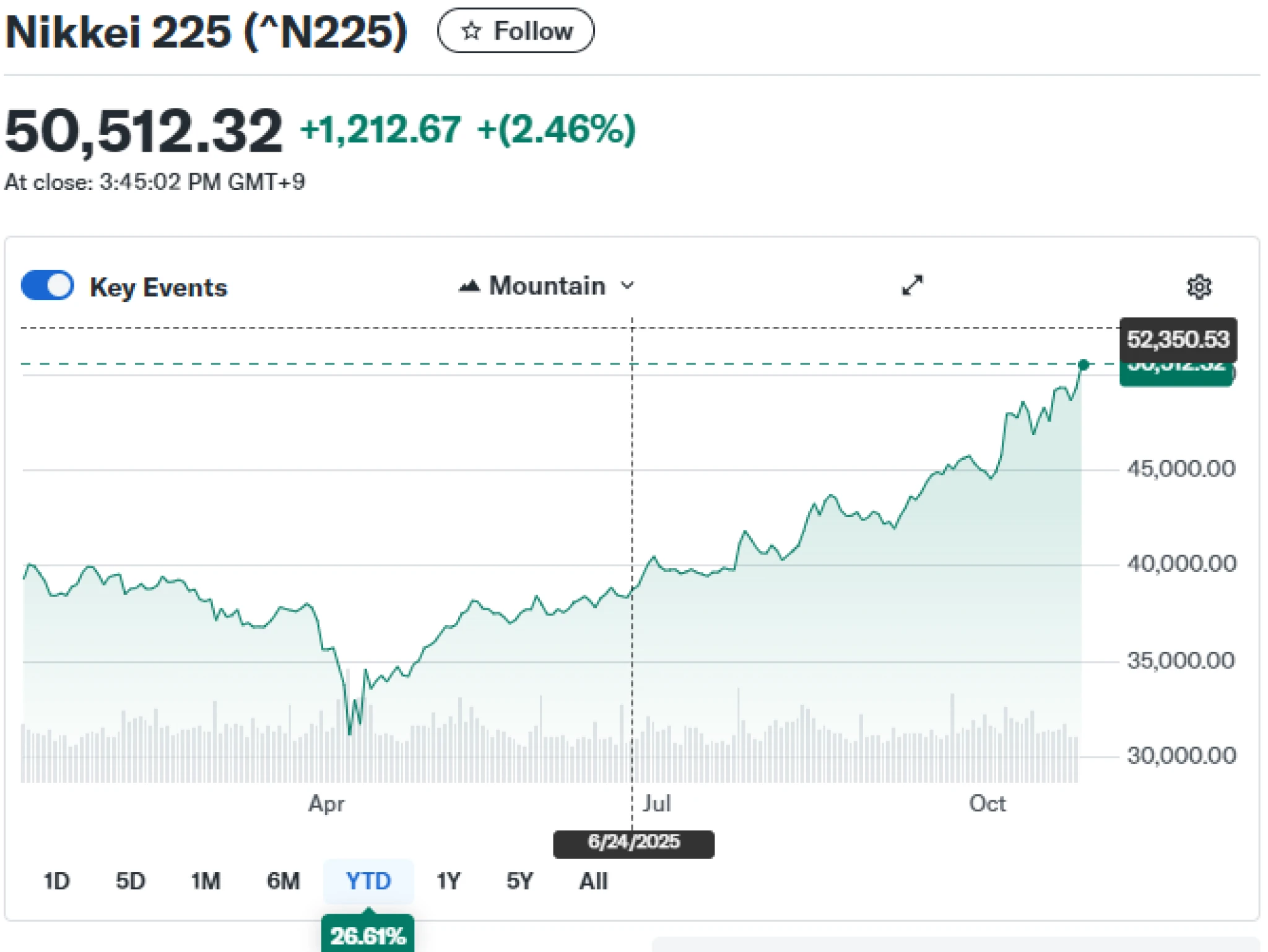Show the 5Y chart range
This screenshot has width=1268, height=952.
coord(519,881)
